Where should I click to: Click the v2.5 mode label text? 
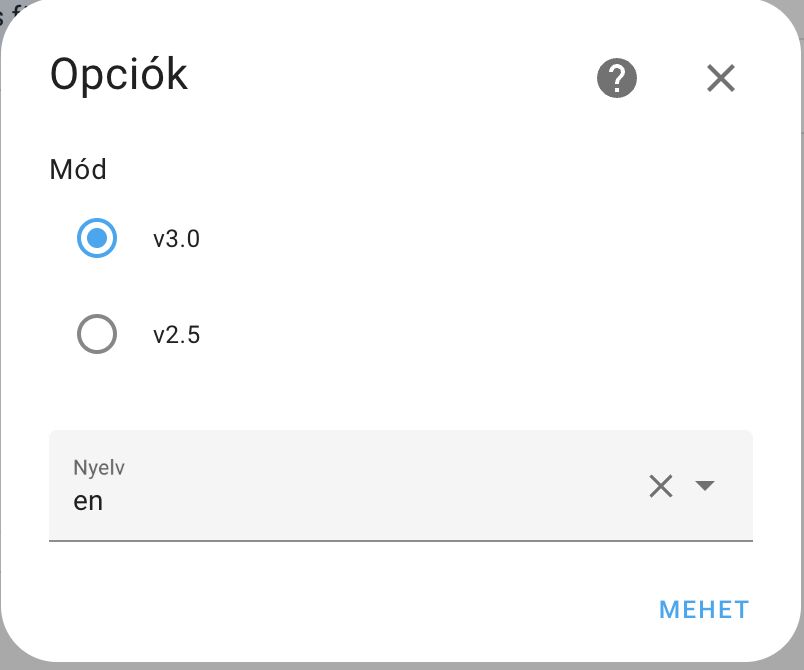coord(176,335)
